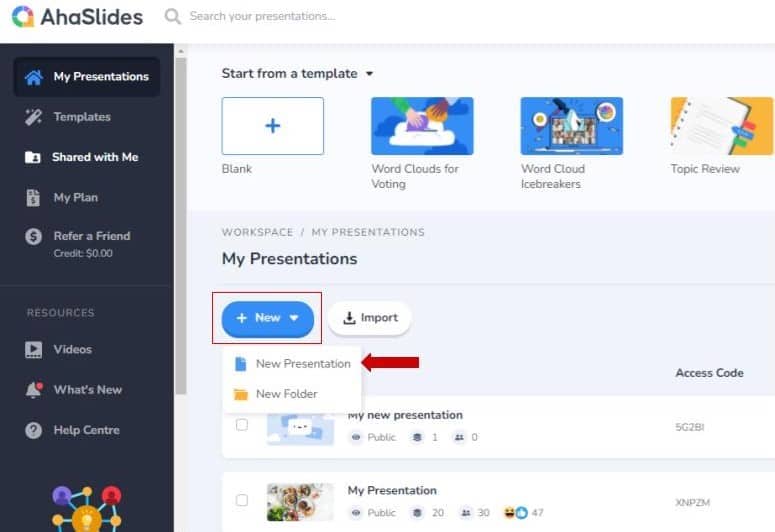Click the Templates magic wand icon
The height and width of the screenshot is (532, 775).
coord(33,117)
